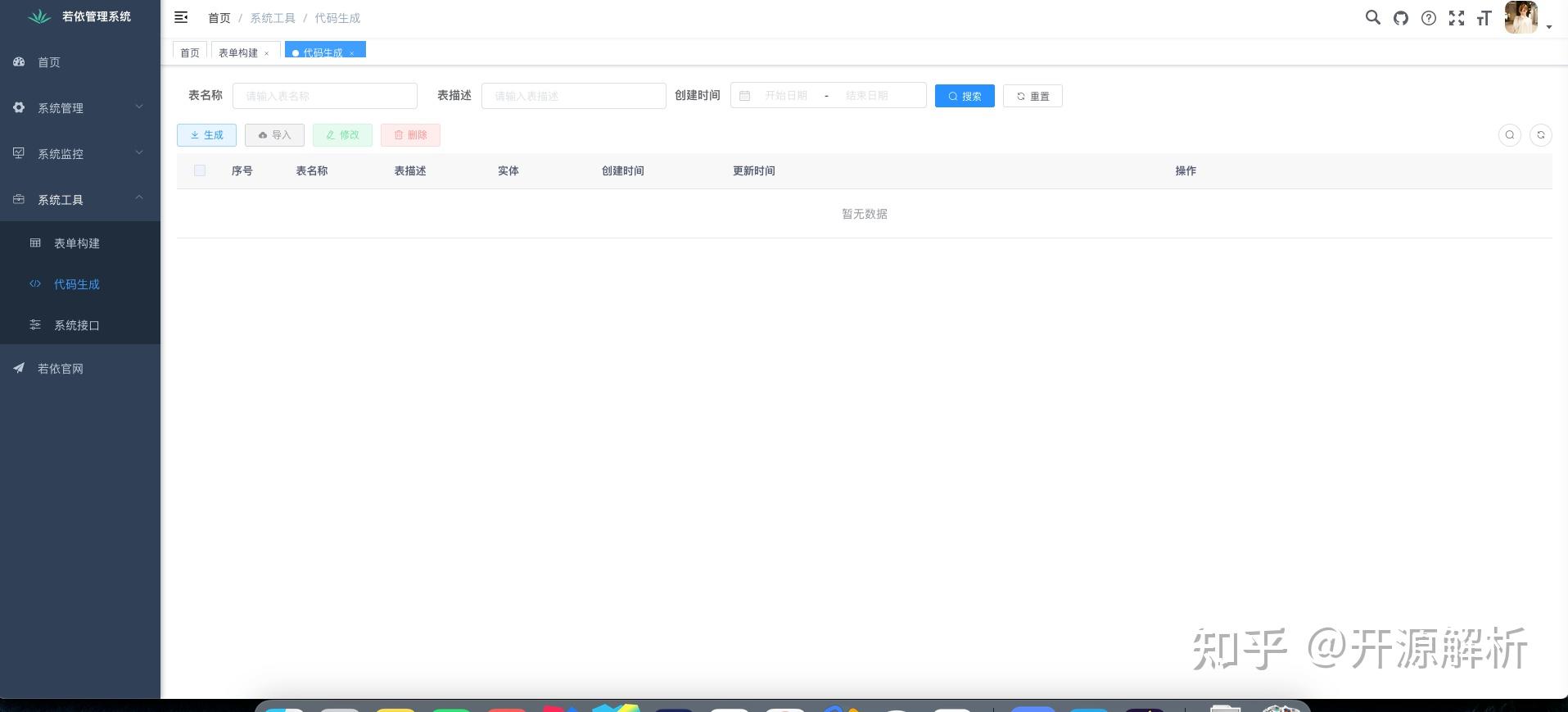
Task: Click 系统工具 in the breadcrumb
Action: pos(273,18)
